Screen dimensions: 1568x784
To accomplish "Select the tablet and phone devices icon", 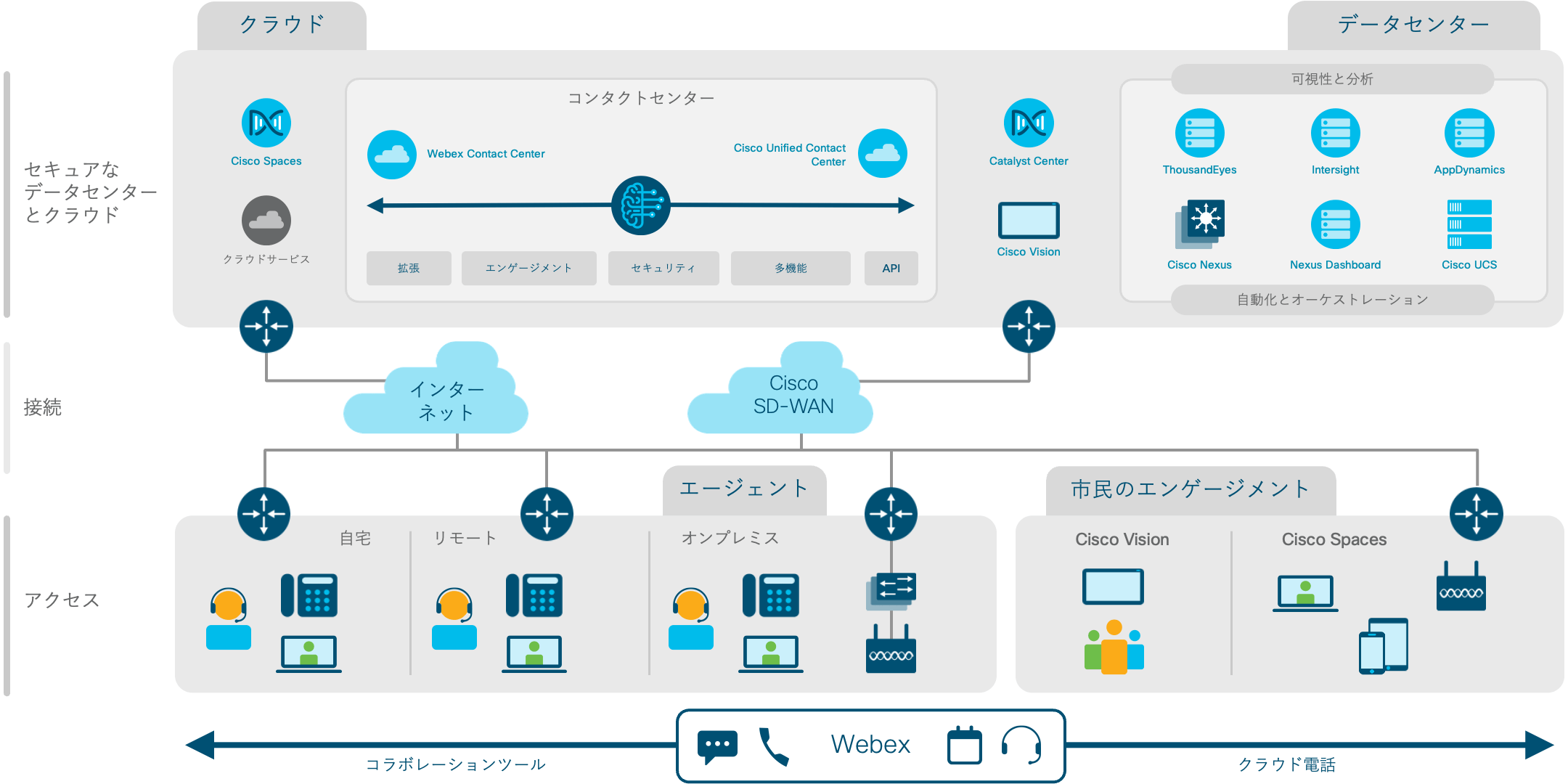I will (1384, 646).
